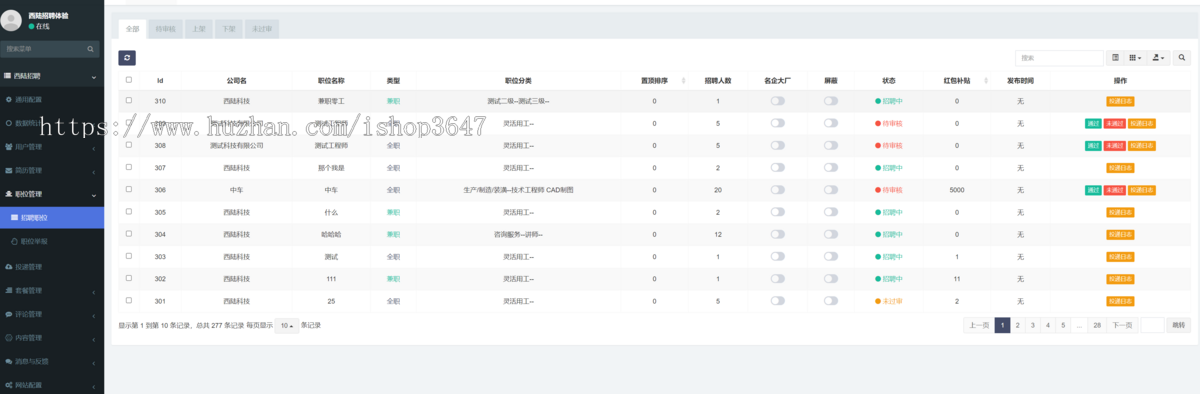1200x394 pixels.
Task: Collapse the 西陆招聘 sidebar group
Action: (94, 77)
